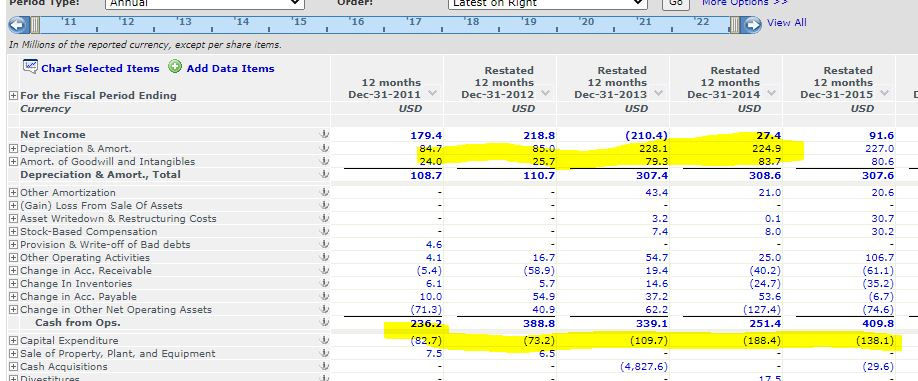Click the chart icon in the Change in Acc. Receivable row
This screenshot has width=918, height=381.
click(x=323, y=270)
